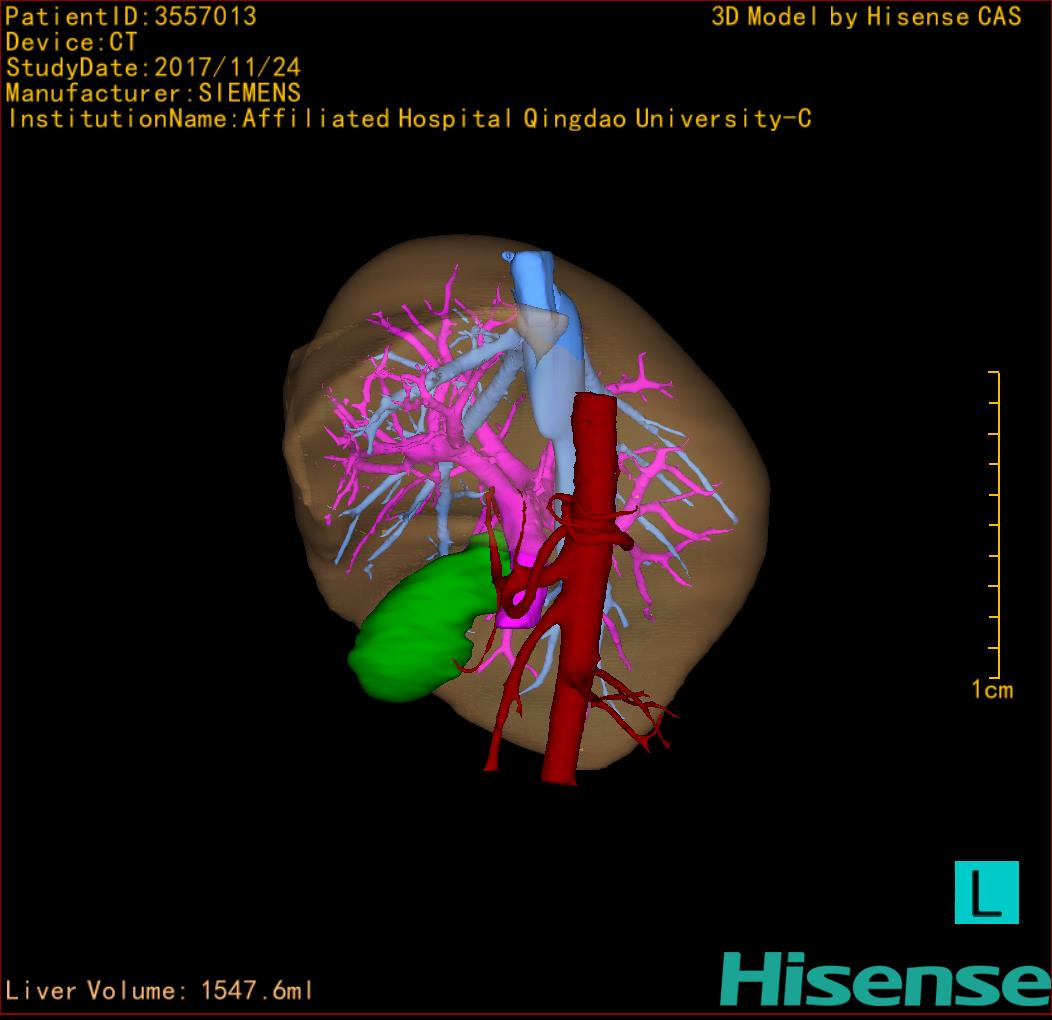Click the bright magenta block at hilum
The width and height of the screenshot is (1052, 1020).
click(522, 610)
